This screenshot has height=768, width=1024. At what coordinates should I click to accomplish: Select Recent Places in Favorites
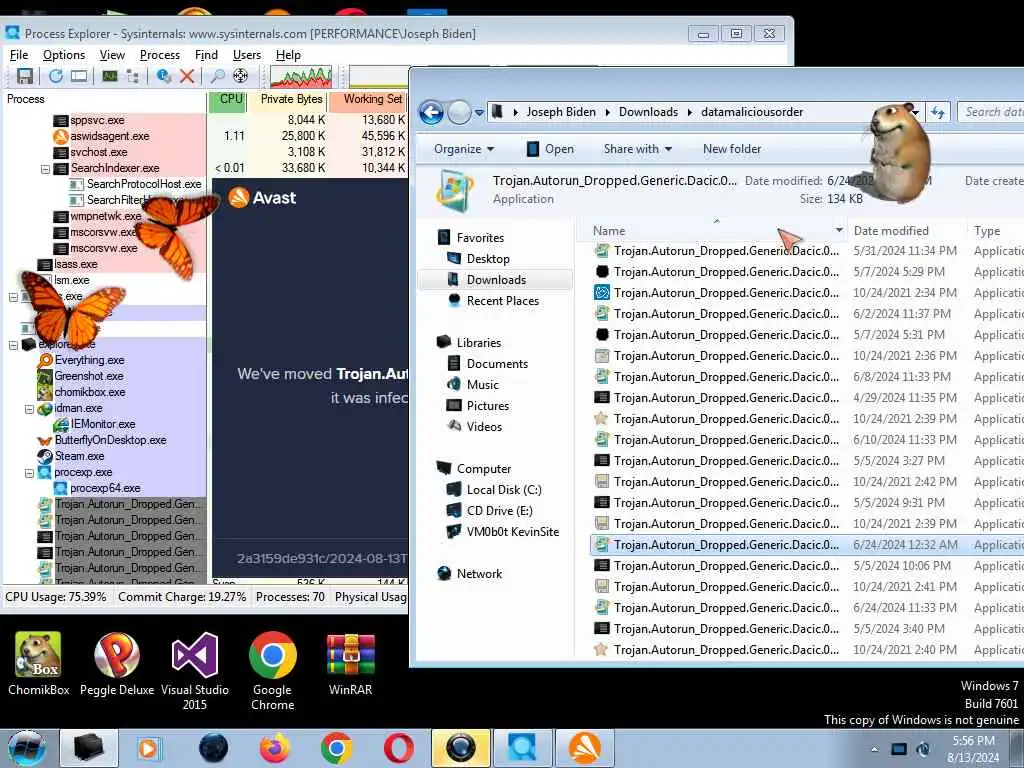502,300
